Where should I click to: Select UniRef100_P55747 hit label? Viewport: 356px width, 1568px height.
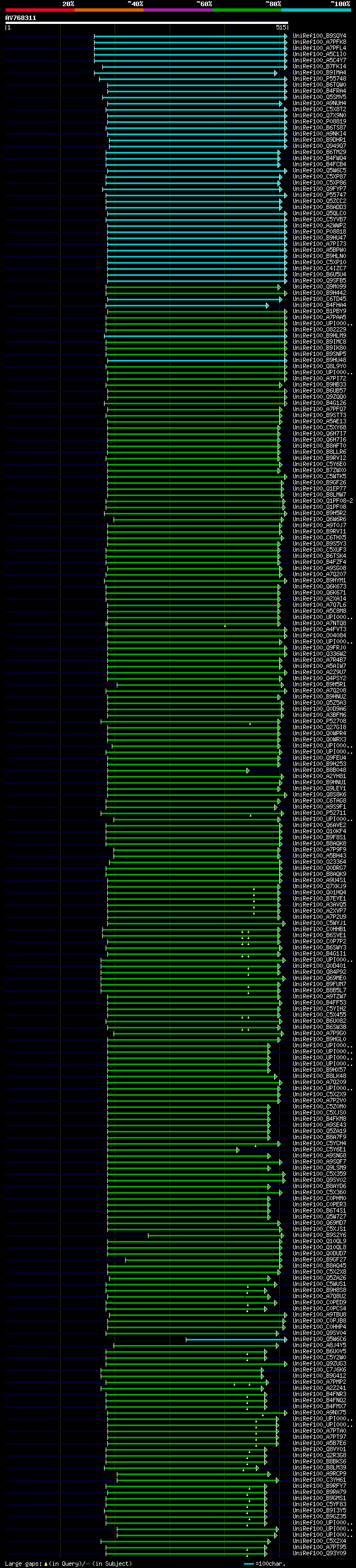[319, 195]
